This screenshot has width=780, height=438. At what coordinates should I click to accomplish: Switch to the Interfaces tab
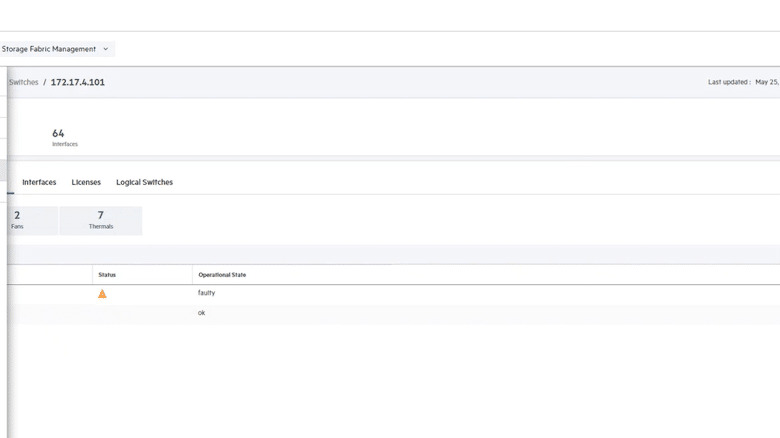click(x=39, y=182)
